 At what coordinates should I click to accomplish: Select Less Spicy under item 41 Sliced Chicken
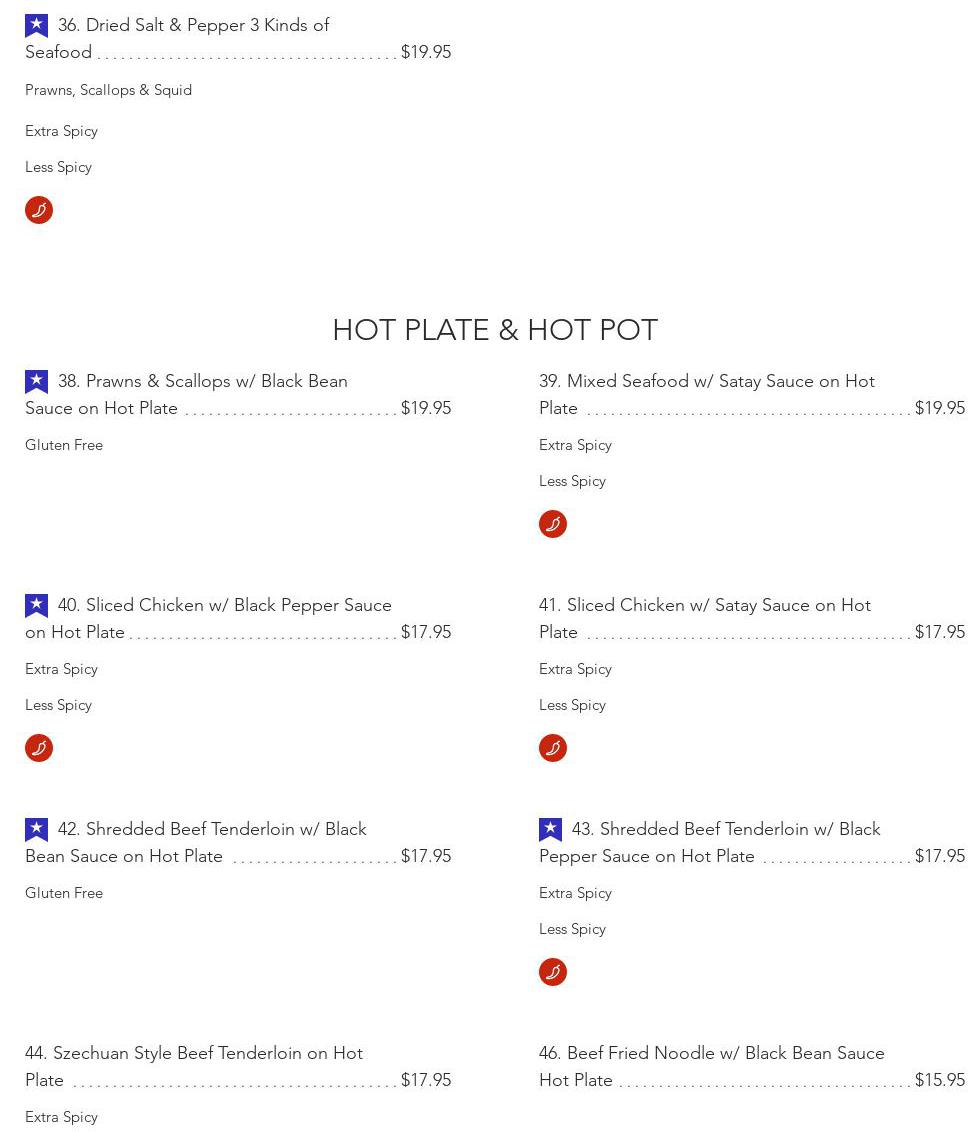572,705
